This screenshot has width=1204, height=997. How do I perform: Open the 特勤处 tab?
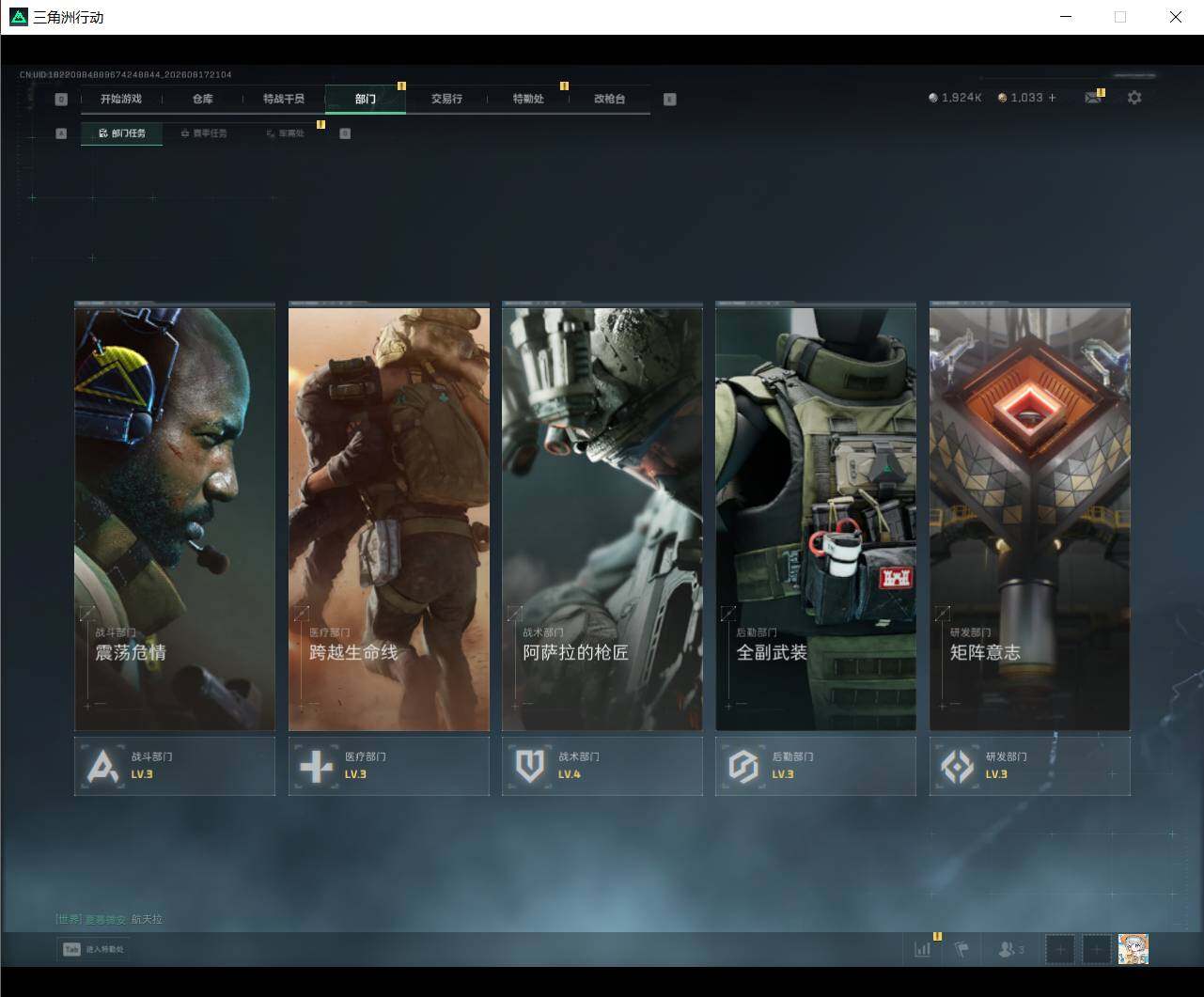[528, 99]
